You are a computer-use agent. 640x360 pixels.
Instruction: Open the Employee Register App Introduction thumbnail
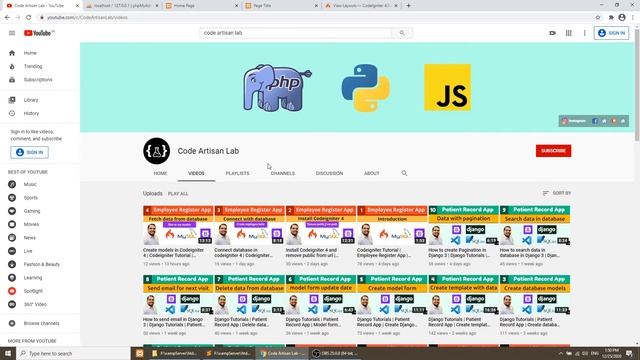pyautogui.click(x=392, y=225)
